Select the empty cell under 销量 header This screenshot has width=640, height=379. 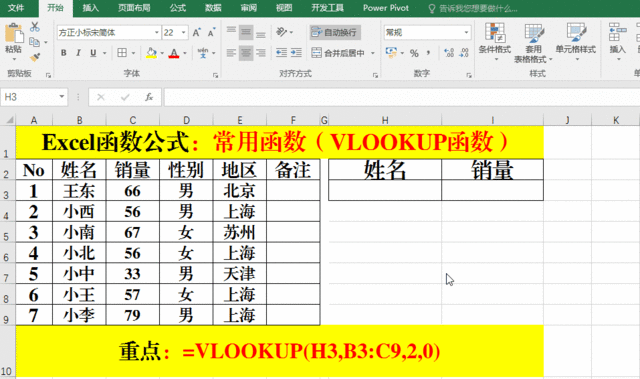[492, 190]
